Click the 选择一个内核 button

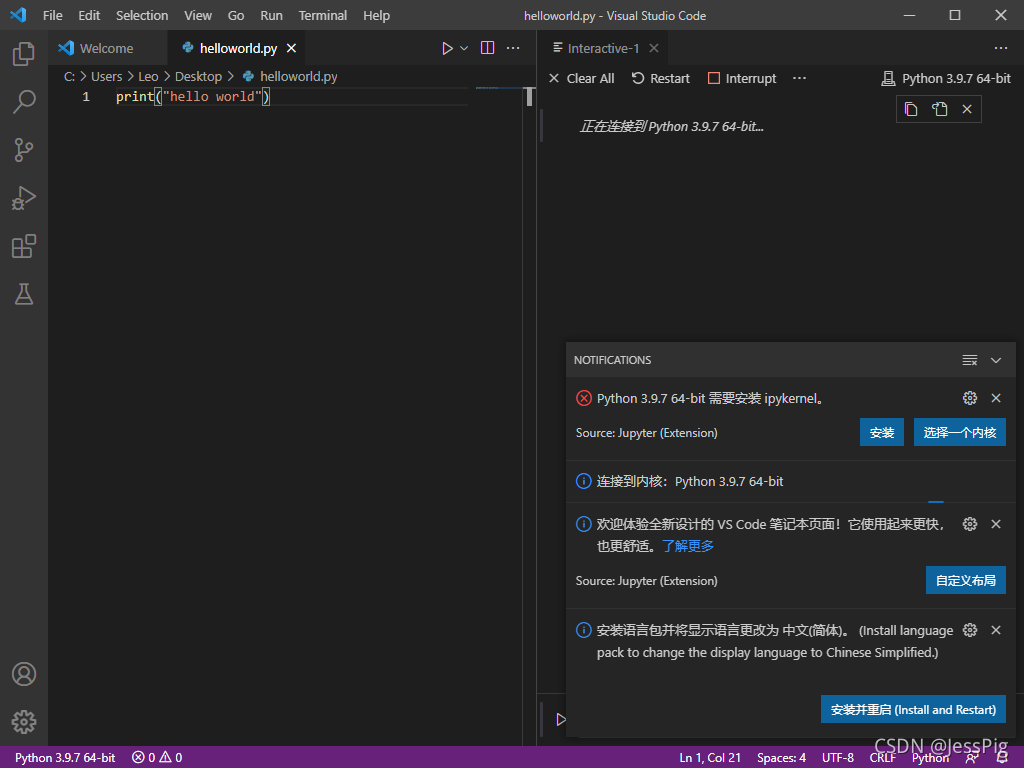coord(959,432)
